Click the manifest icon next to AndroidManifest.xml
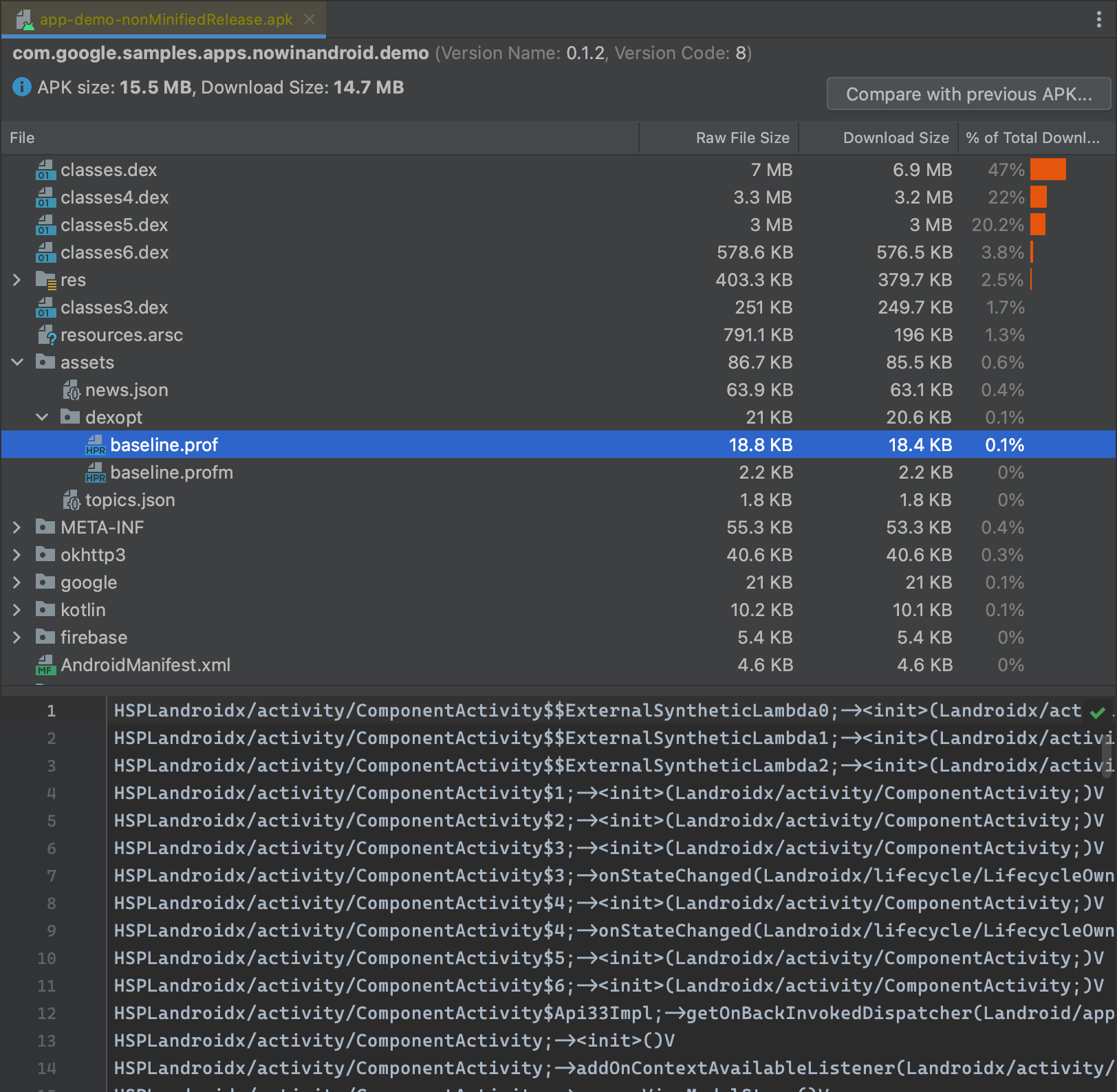Viewport: 1117px width, 1092px height. point(45,665)
